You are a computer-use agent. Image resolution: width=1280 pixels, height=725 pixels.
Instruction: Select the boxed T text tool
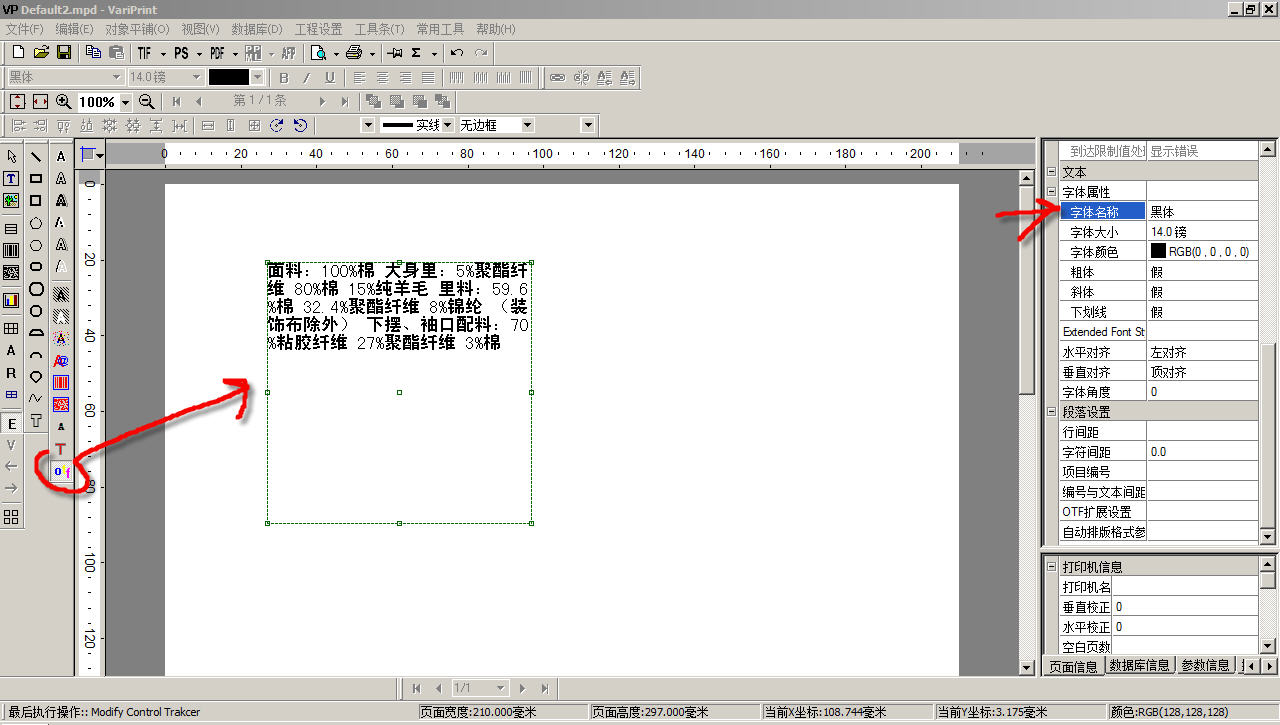[x=11, y=178]
